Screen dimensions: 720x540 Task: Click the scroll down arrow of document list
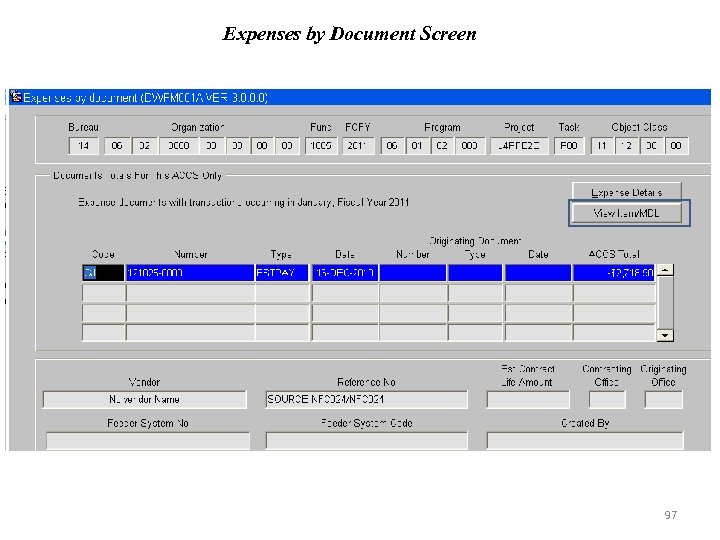coord(665,335)
